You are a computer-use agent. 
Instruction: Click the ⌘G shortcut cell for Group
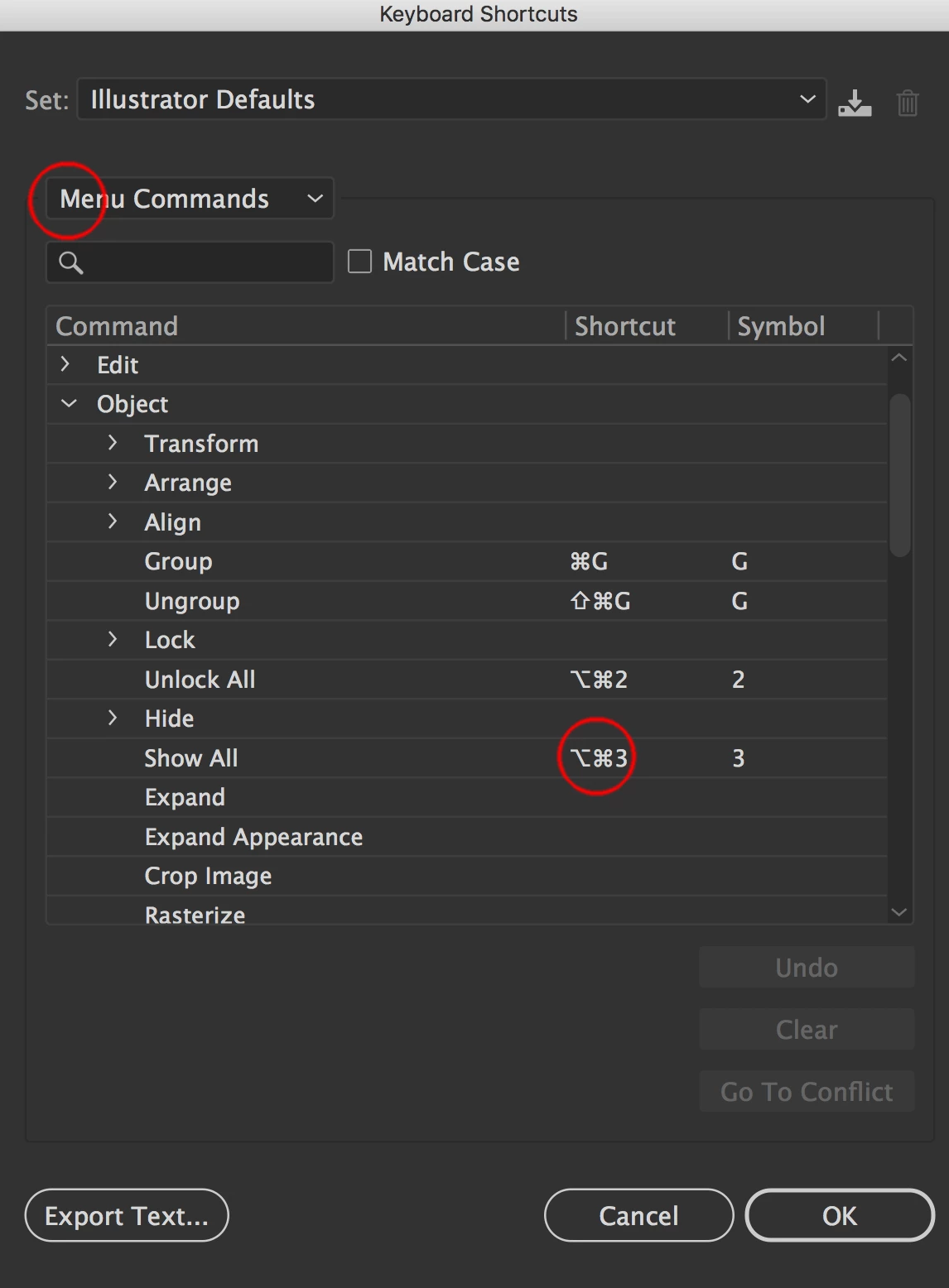[589, 561]
